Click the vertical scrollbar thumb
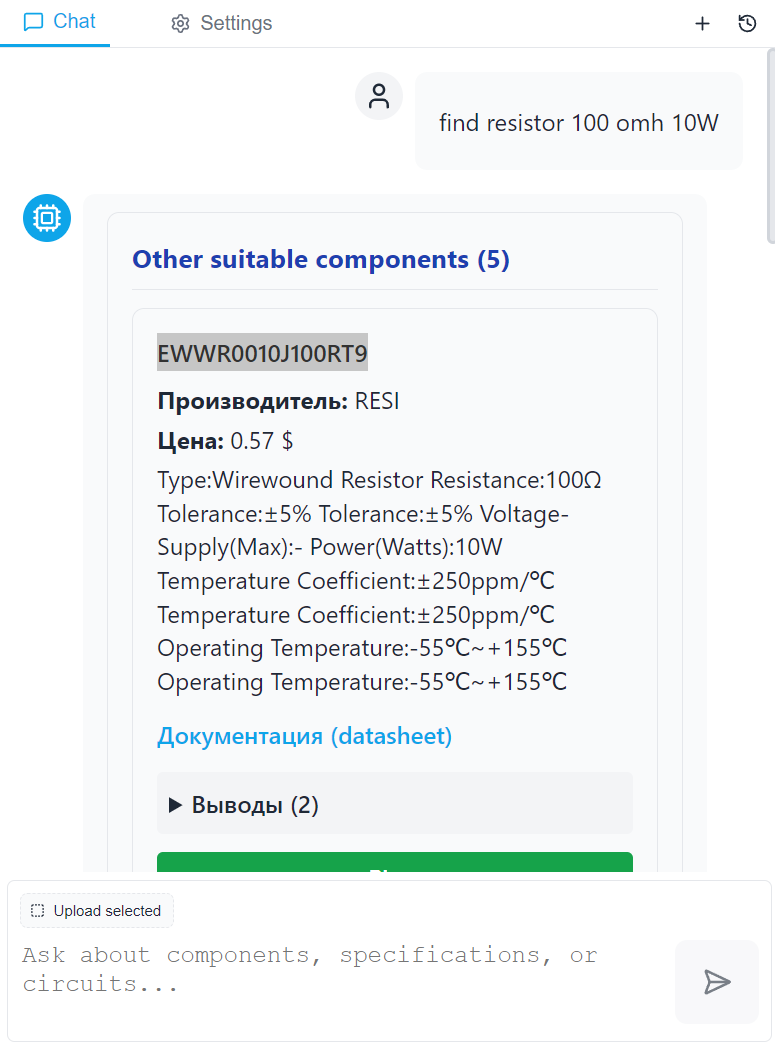The height and width of the screenshot is (1042, 775). coord(770,150)
